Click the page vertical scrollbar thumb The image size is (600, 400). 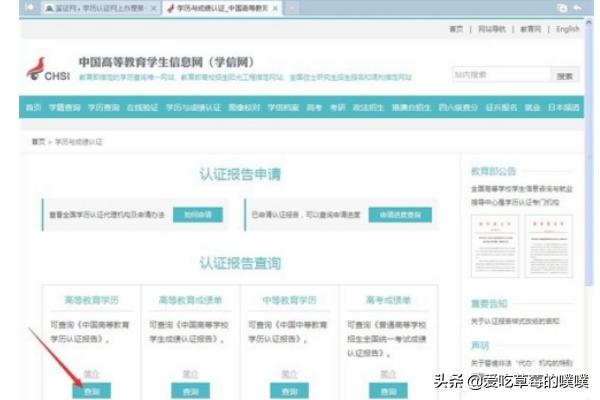[589, 157]
